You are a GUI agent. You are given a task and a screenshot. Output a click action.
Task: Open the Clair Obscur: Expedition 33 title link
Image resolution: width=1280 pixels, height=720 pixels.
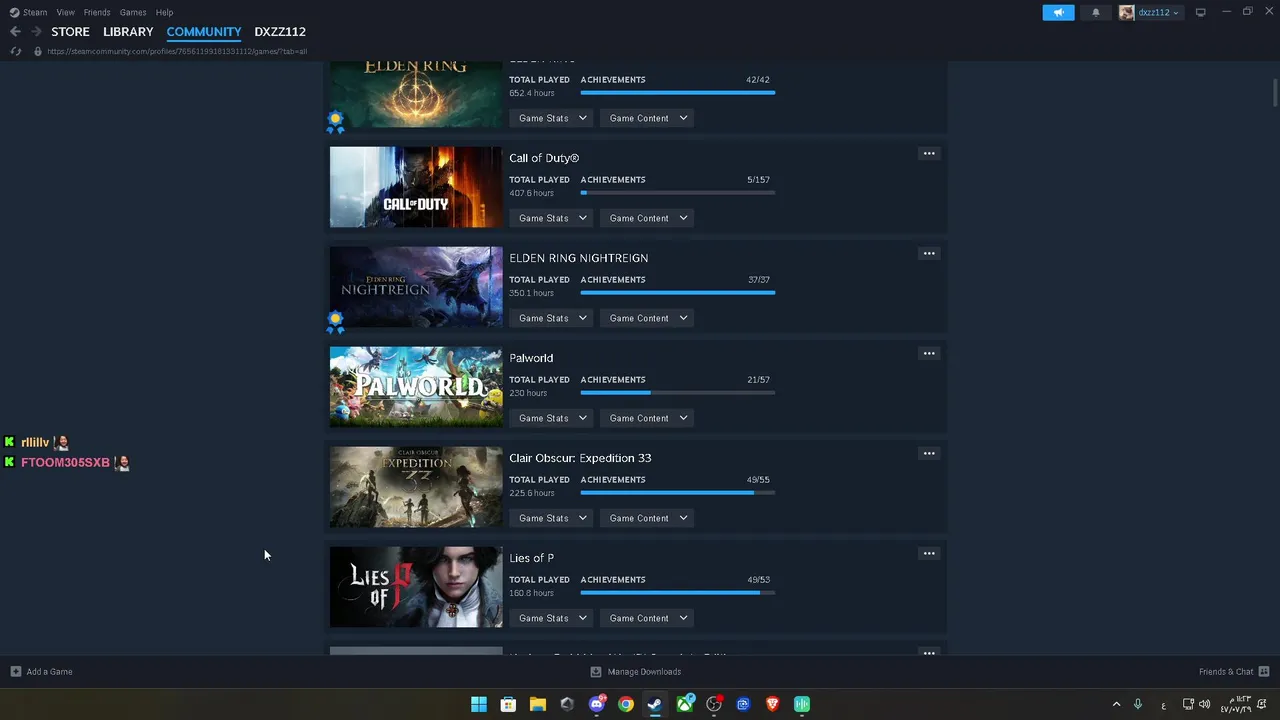(x=580, y=458)
